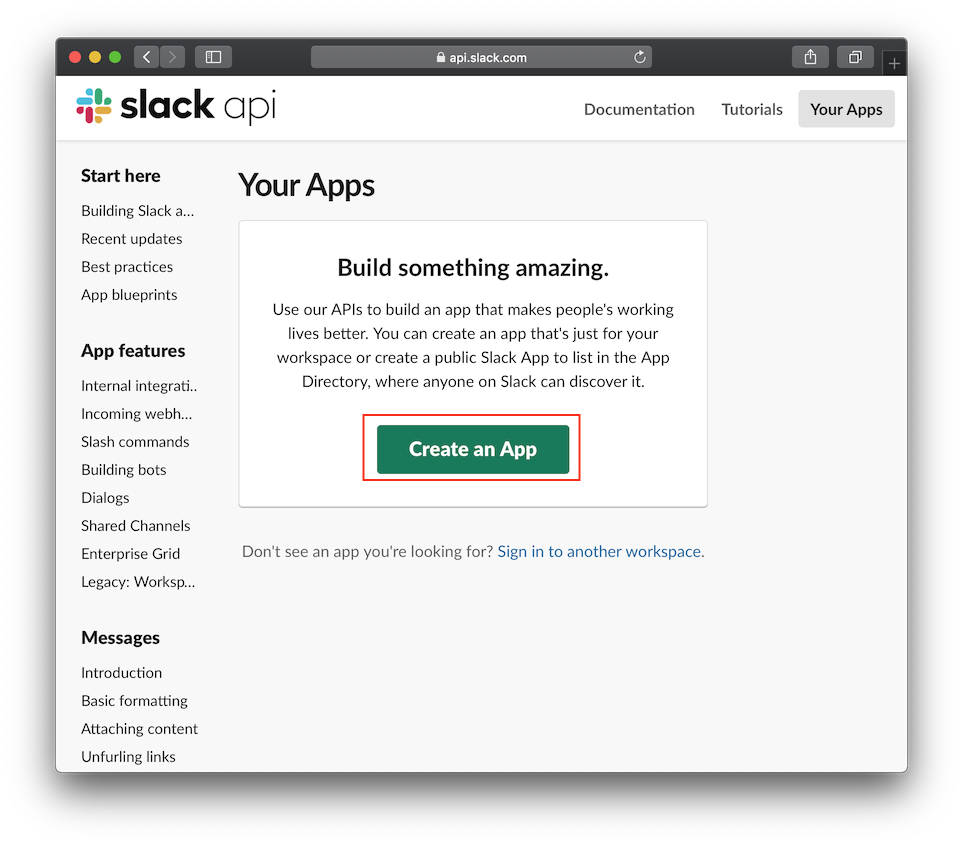The width and height of the screenshot is (963, 846).
Task: Open the Share icon in toolbar
Action: point(810,57)
